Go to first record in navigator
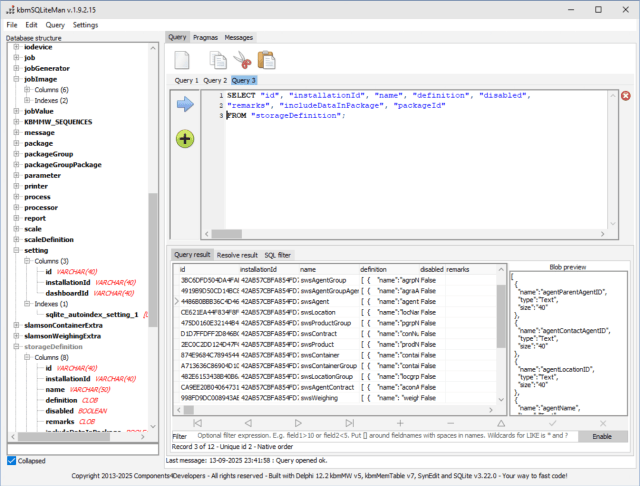This screenshot has width=640, height=486. pyautogui.click(x=198, y=423)
